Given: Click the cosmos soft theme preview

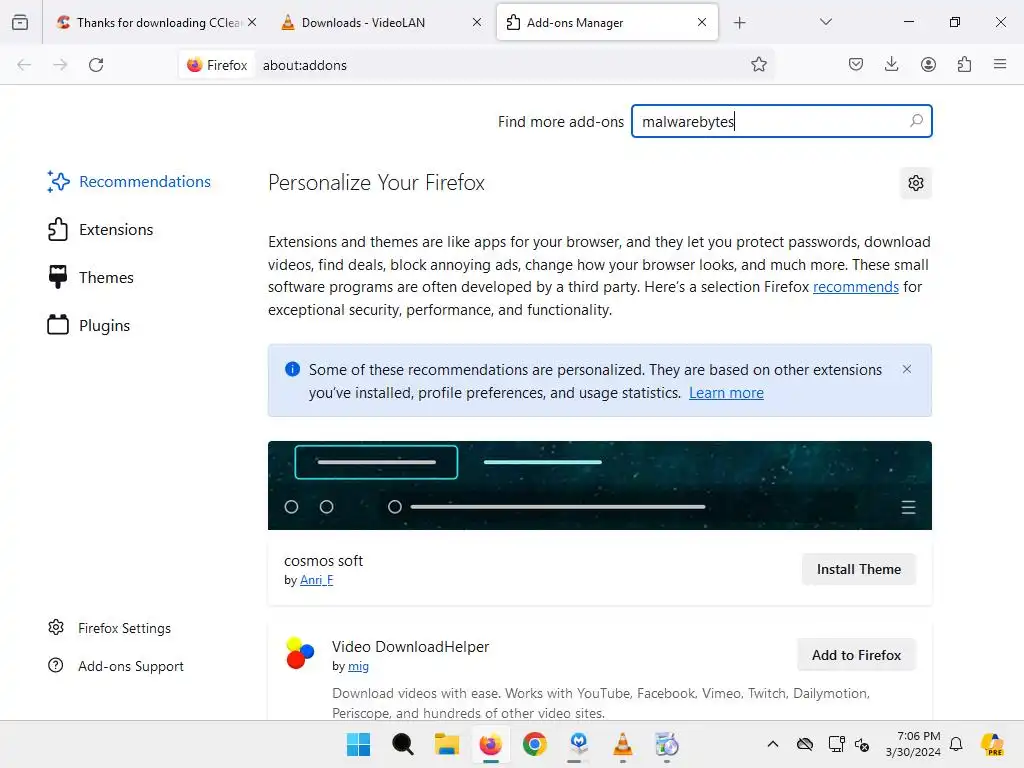Looking at the screenshot, I should 600,485.
